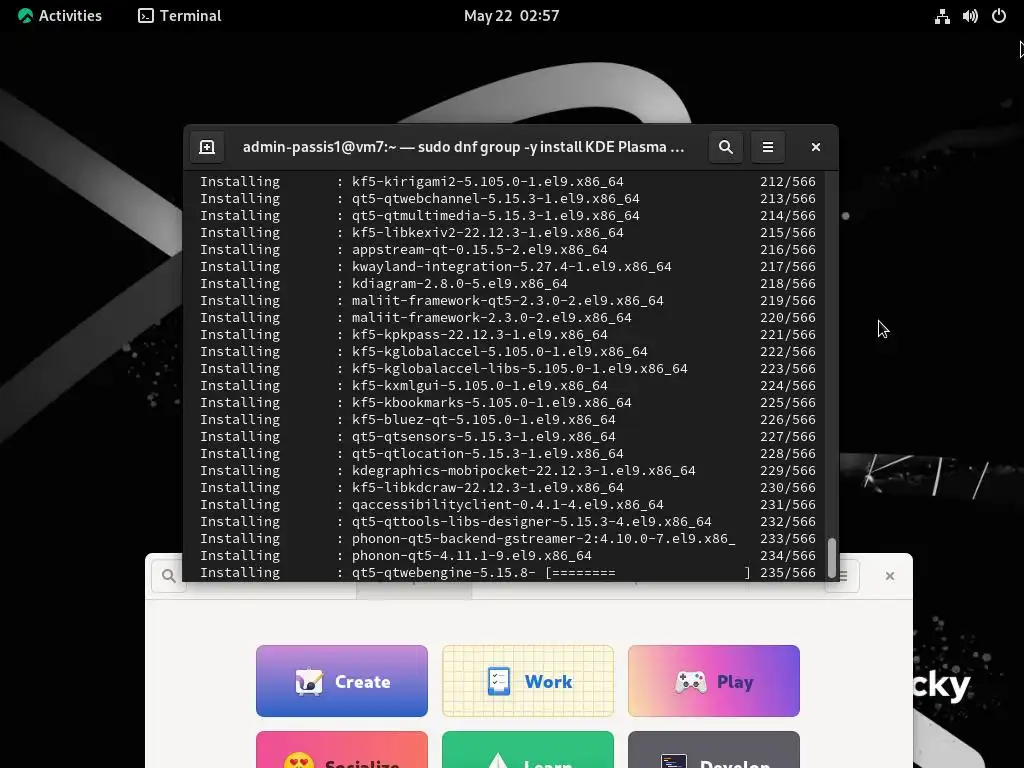1024x768 pixels.
Task: Click the qt5-qtwebengine progress bar
Action: 648,573
